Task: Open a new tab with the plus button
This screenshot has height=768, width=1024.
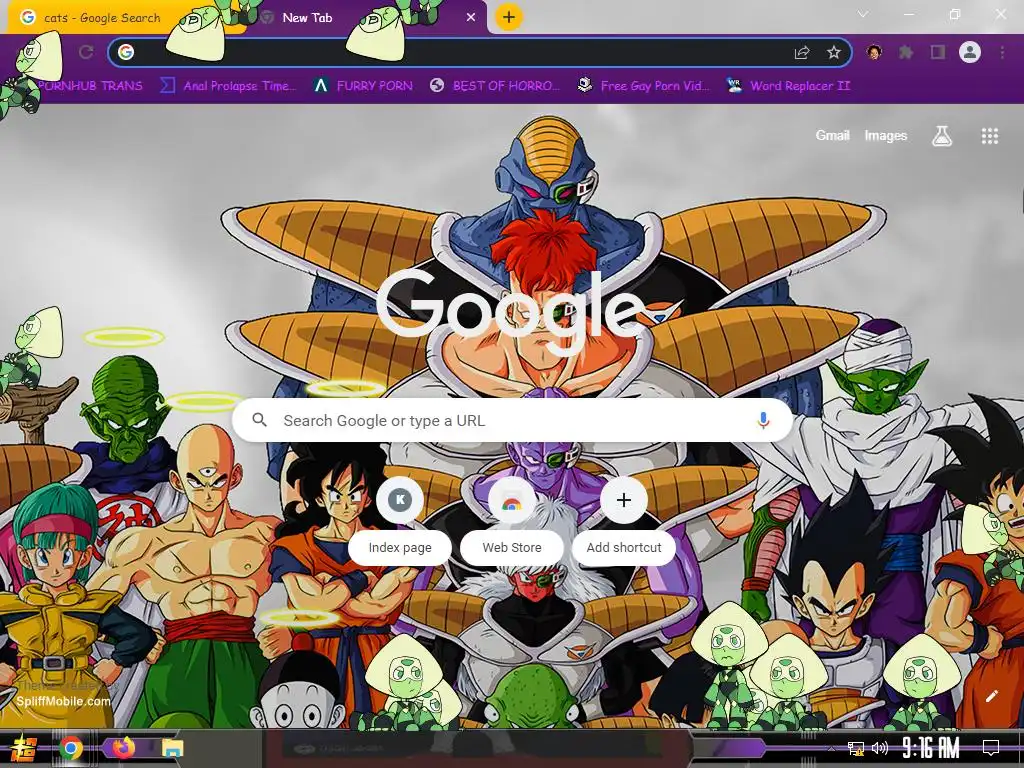Action: [509, 17]
